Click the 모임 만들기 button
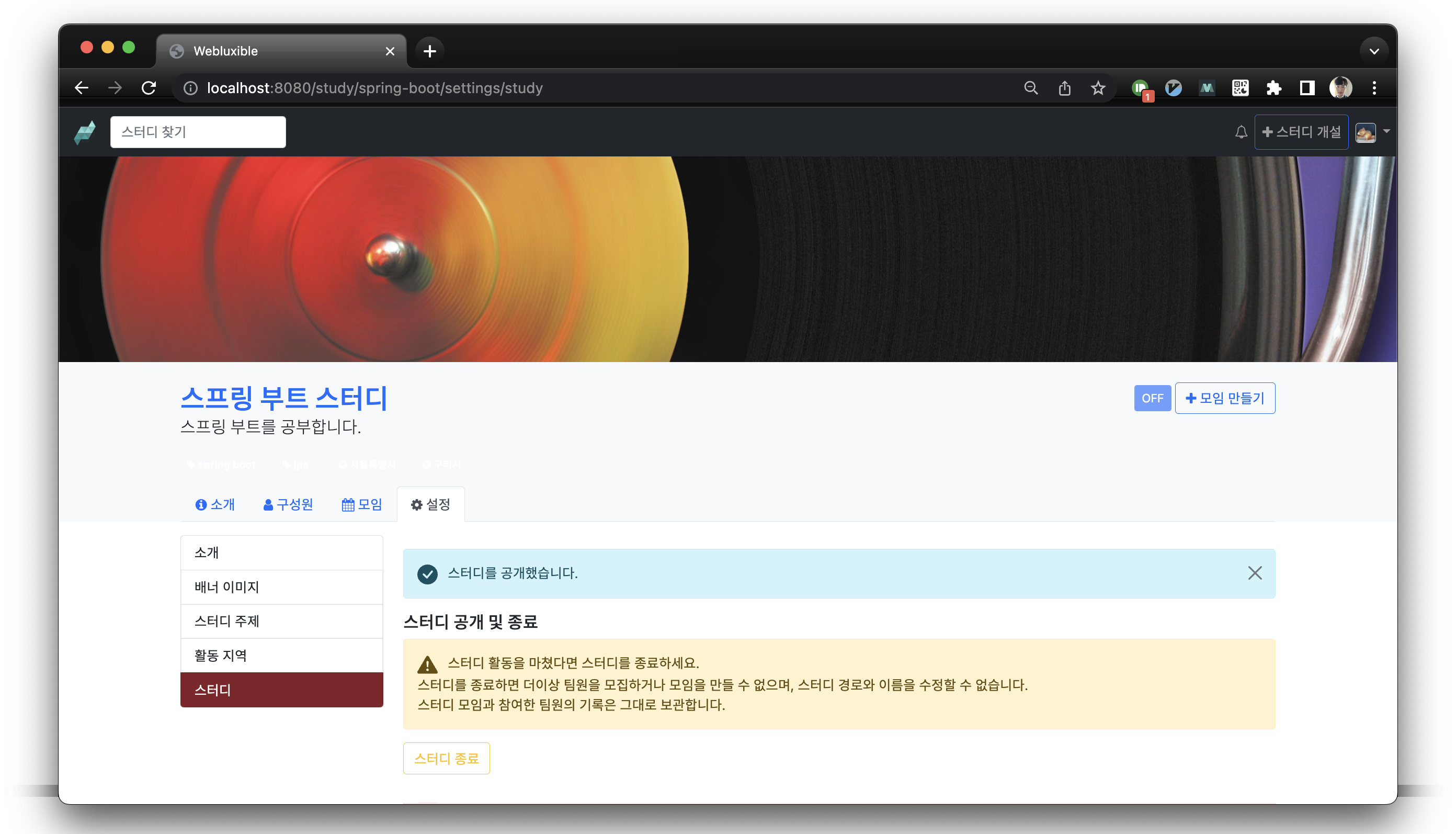This screenshot has width=1456, height=834. (x=1225, y=398)
